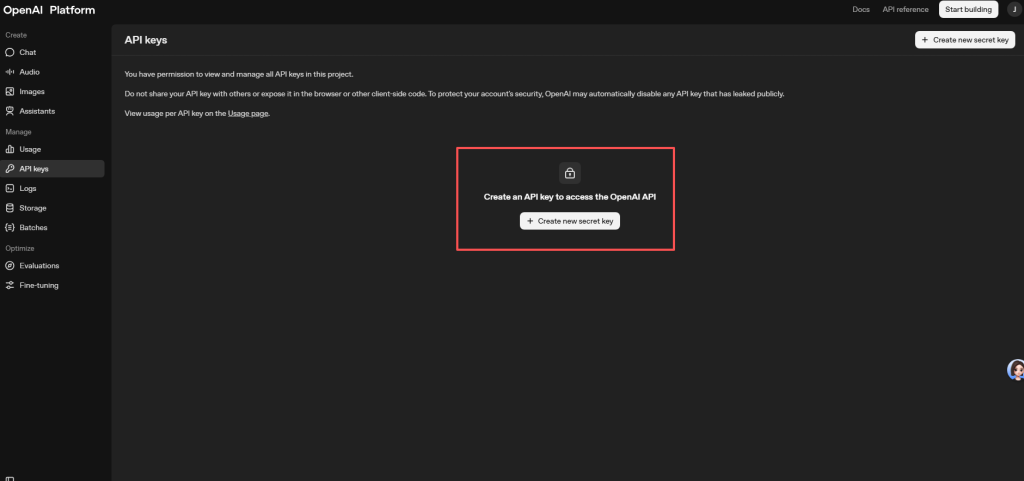Open the Images section icon
Viewport: 1024px width, 481px height.
pos(10,91)
